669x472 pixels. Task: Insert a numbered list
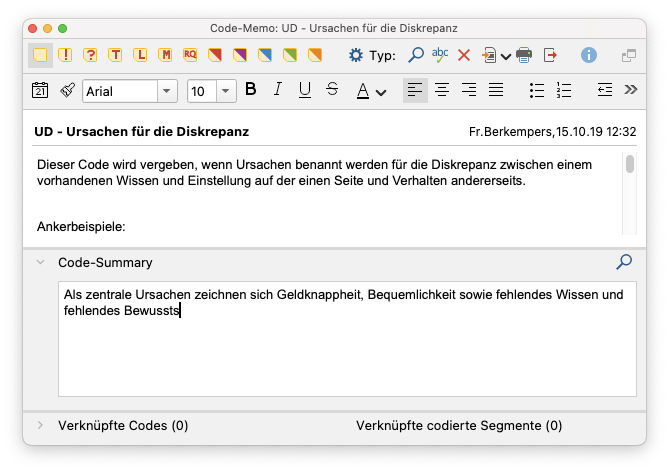point(564,90)
